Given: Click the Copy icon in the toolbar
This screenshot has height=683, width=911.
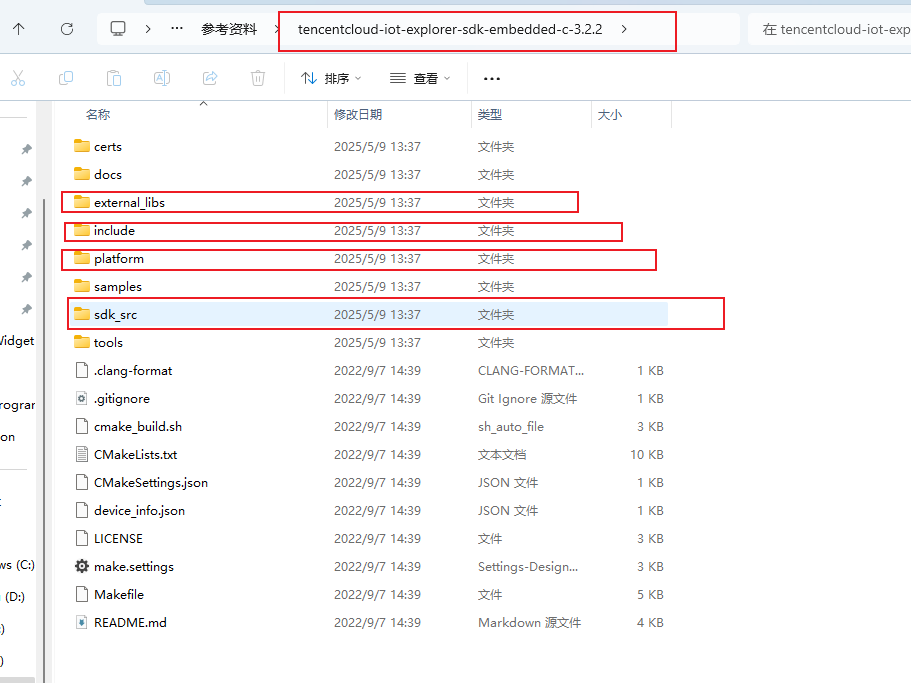Looking at the screenshot, I should click(x=66, y=78).
